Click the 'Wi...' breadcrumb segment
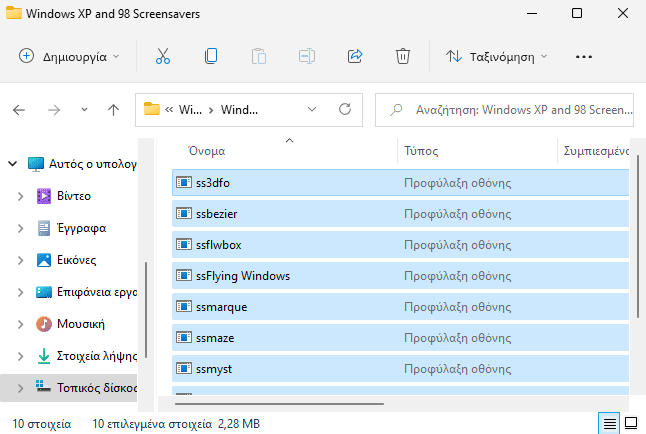The image size is (646, 434). click(x=190, y=110)
